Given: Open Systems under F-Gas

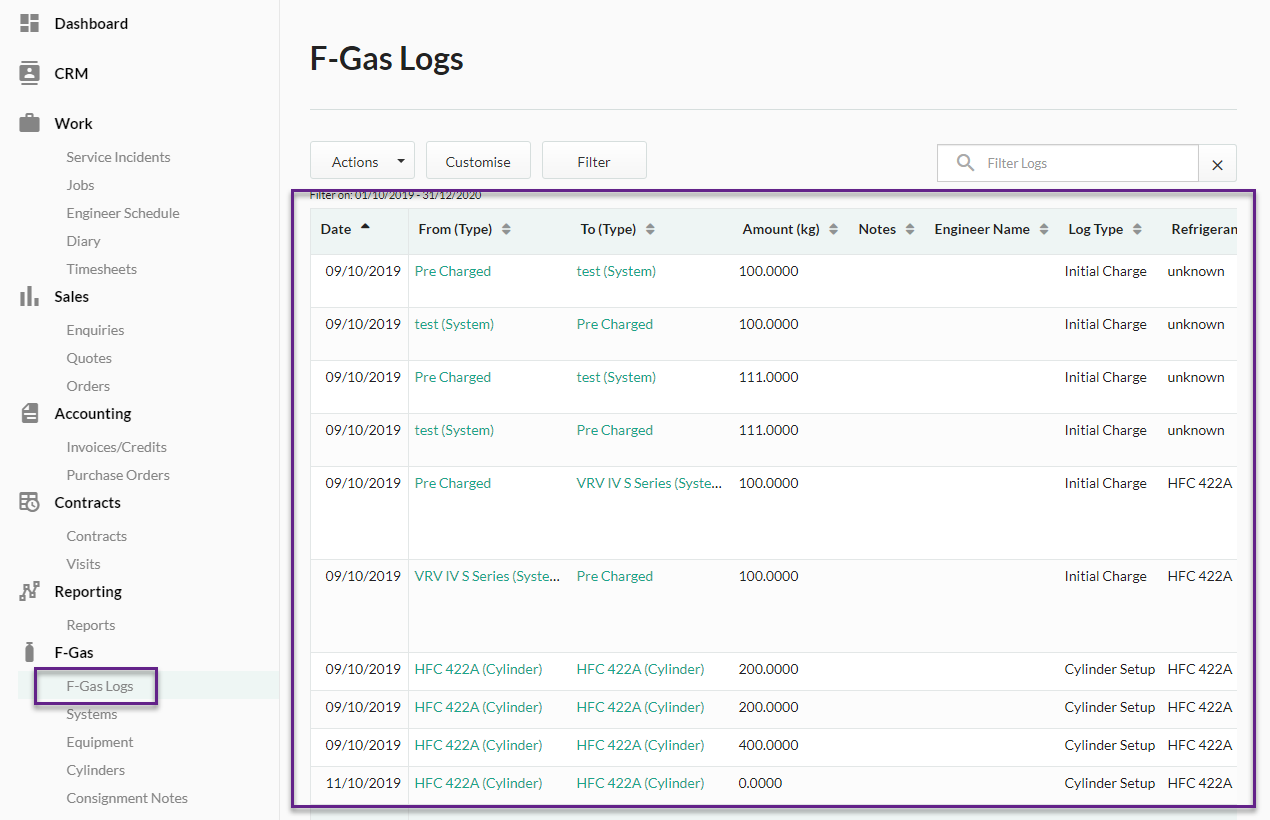Looking at the screenshot, I should (92, 714).
